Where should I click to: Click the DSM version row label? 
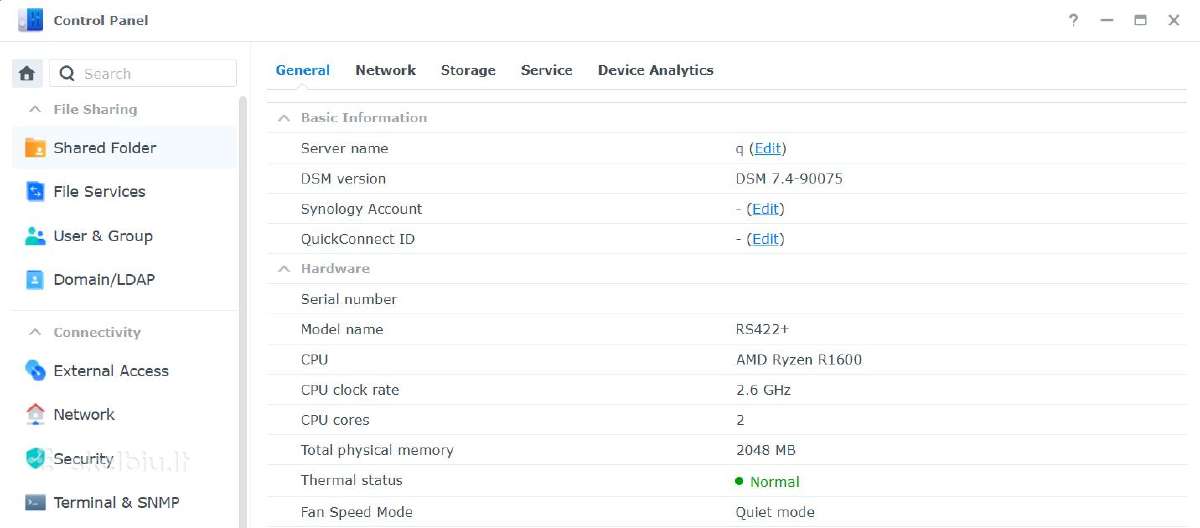click(343, 179)
